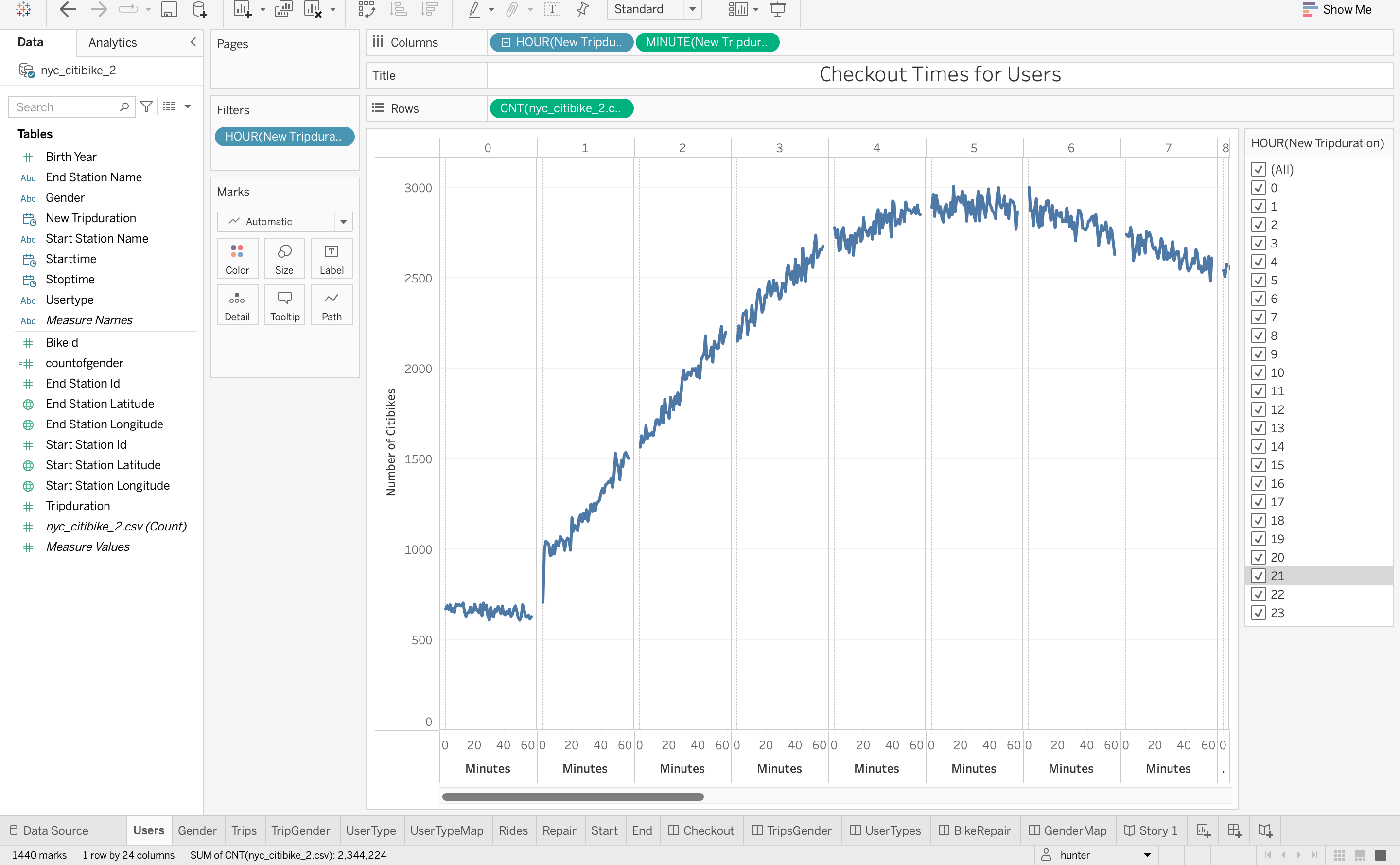Open the Automatic mark type dropdown
Screen dimensions: 1400x865
tap(343, 221)
